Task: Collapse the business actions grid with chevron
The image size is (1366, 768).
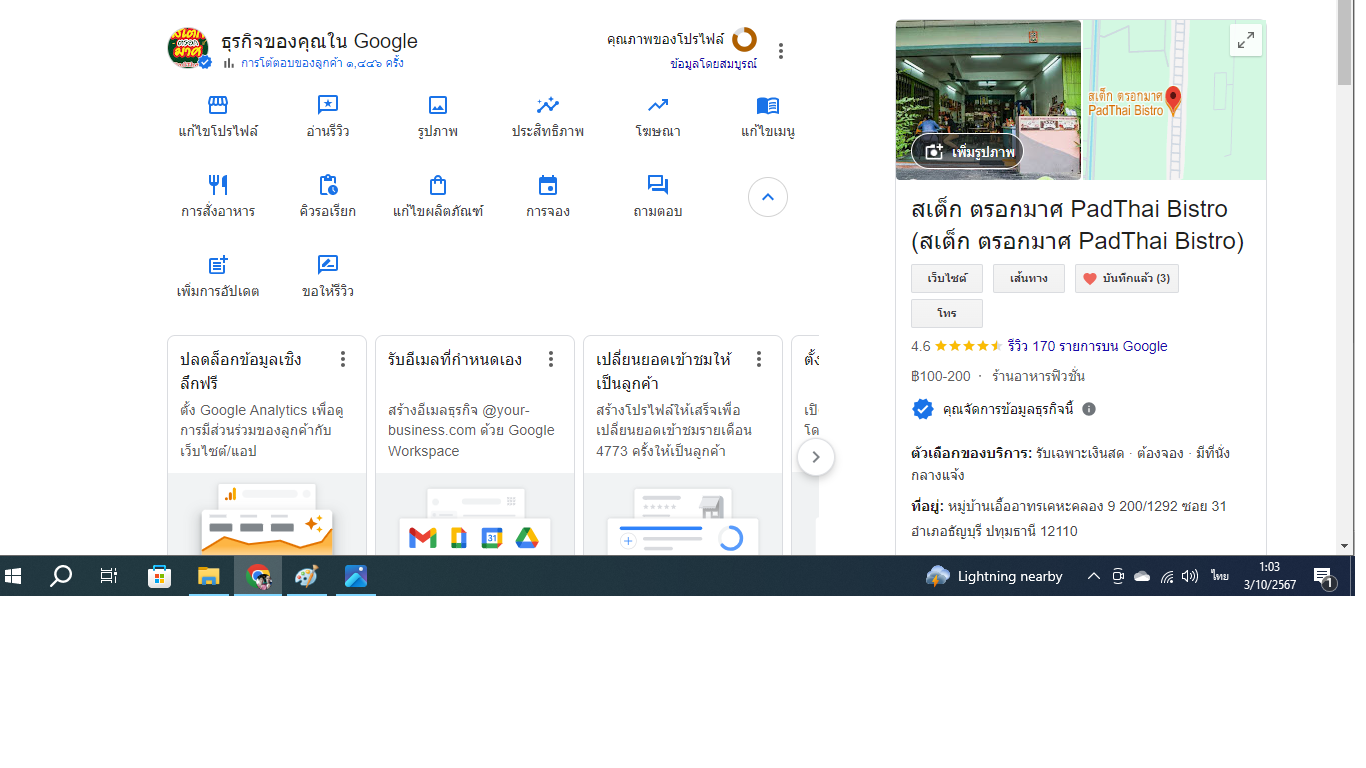Action: 768,197
